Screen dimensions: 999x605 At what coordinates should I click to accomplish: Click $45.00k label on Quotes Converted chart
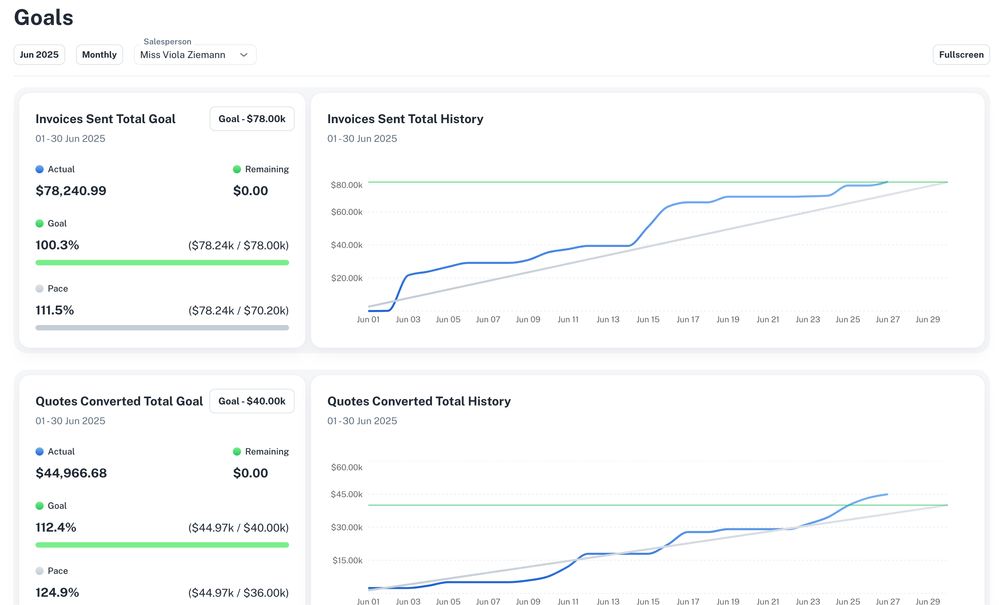point(346,495)
